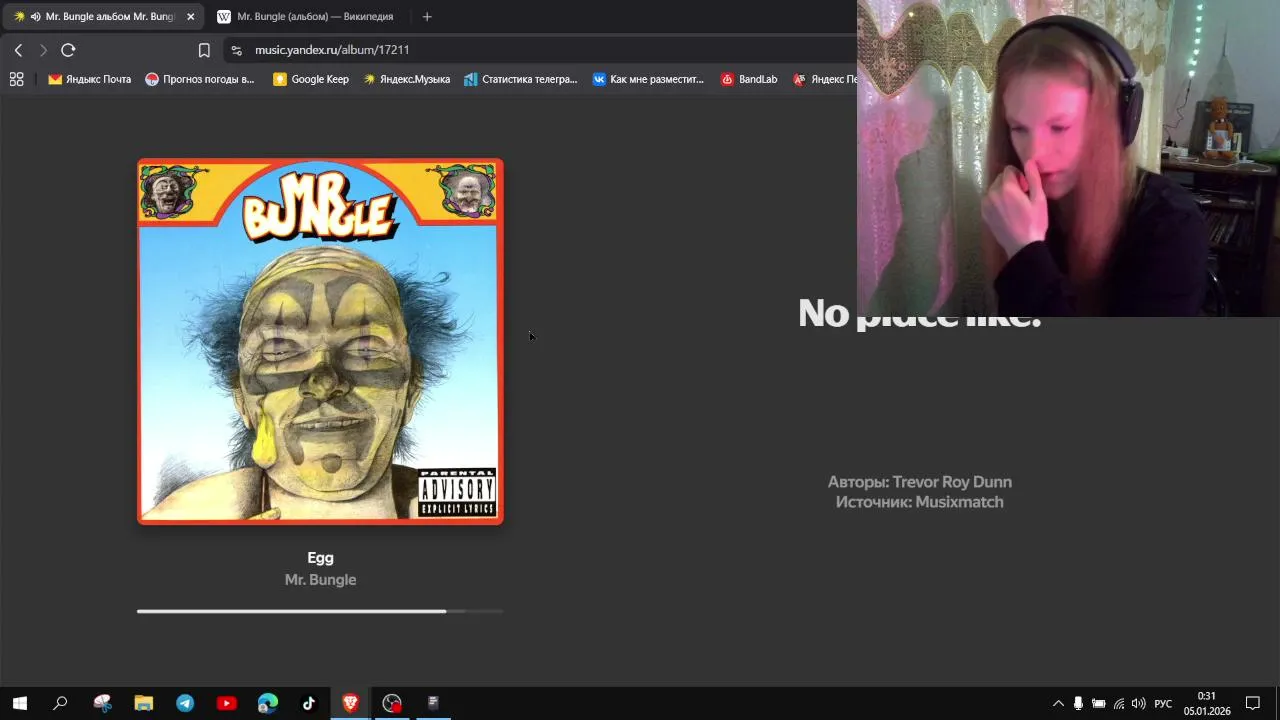Click the microphone tray icon
The height and width of the screenshot is (720, 1280).
1078,703
